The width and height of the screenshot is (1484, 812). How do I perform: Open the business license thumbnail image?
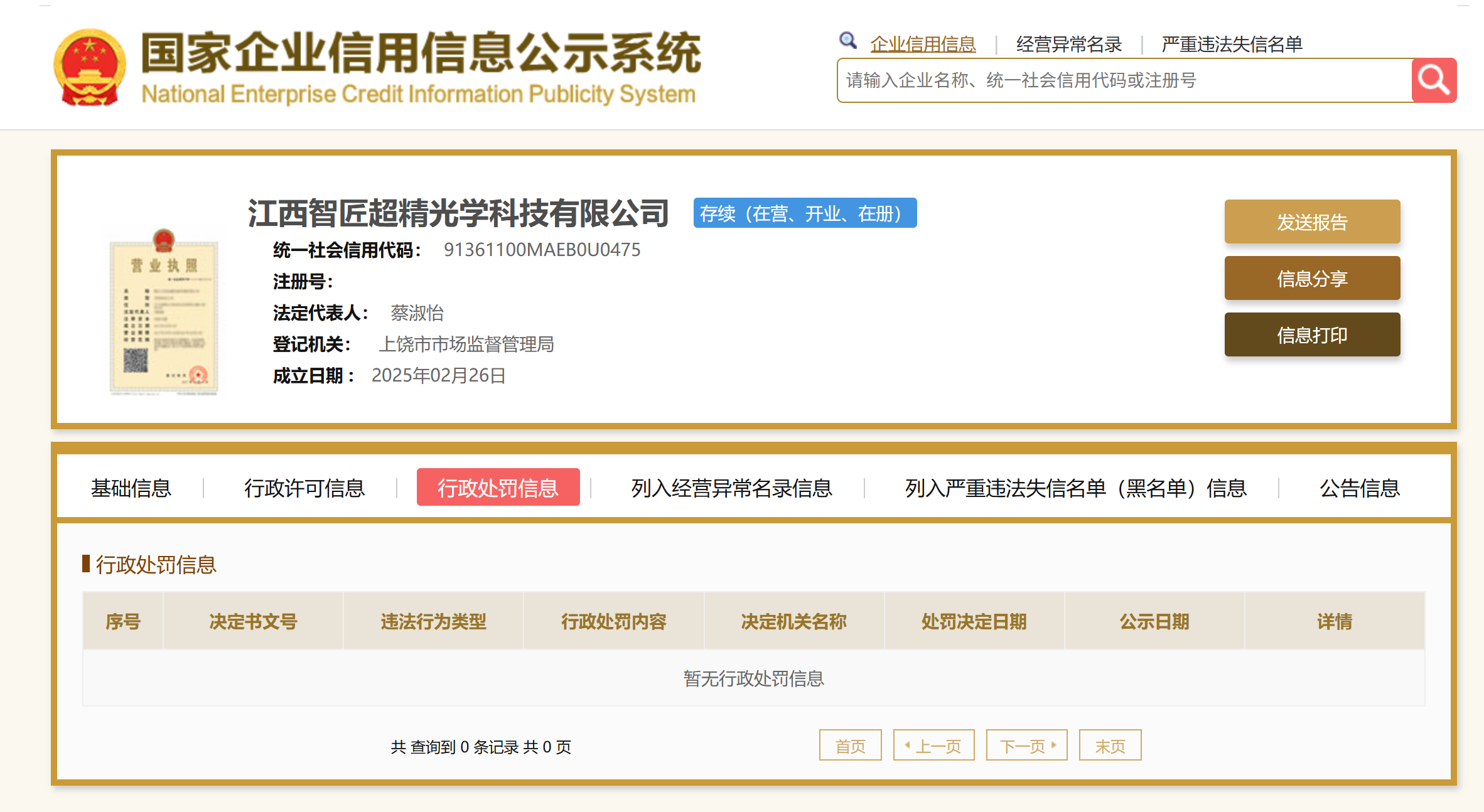[x=163, y=313]
